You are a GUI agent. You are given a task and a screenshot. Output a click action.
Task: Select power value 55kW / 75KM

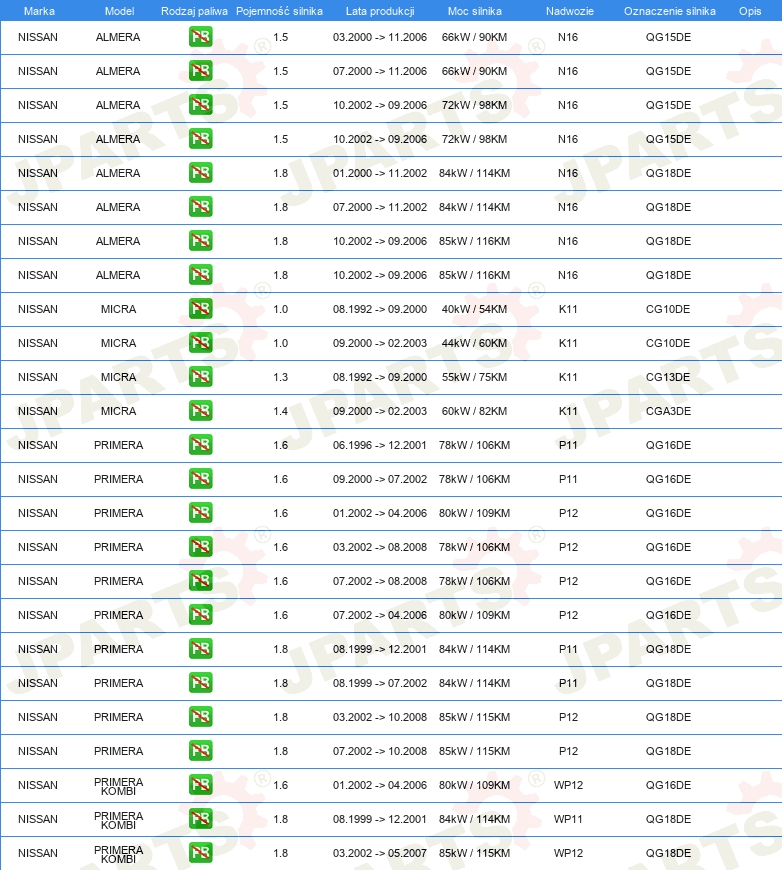(x=475, y=377)
